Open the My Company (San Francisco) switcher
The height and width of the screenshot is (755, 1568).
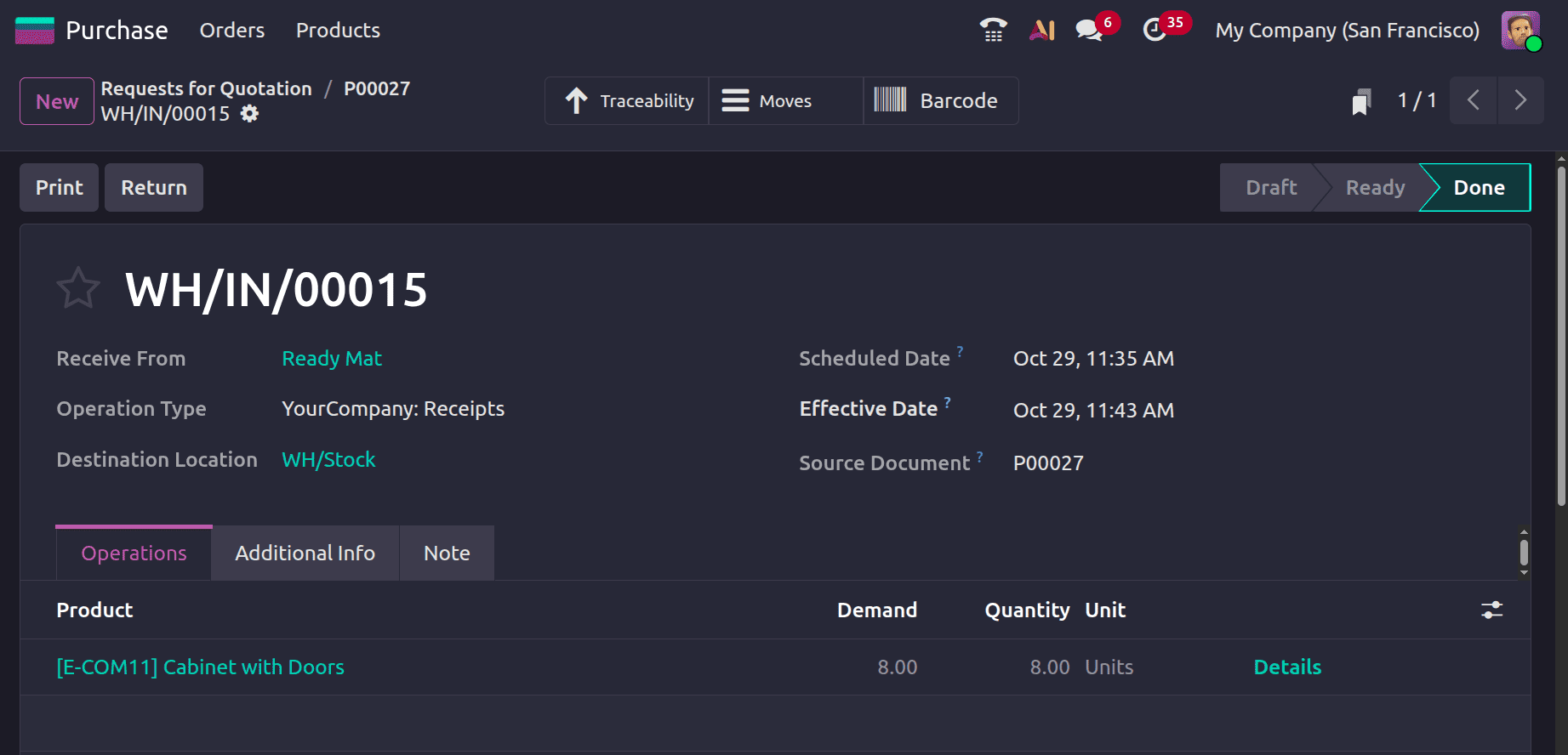click(1348, 31)
